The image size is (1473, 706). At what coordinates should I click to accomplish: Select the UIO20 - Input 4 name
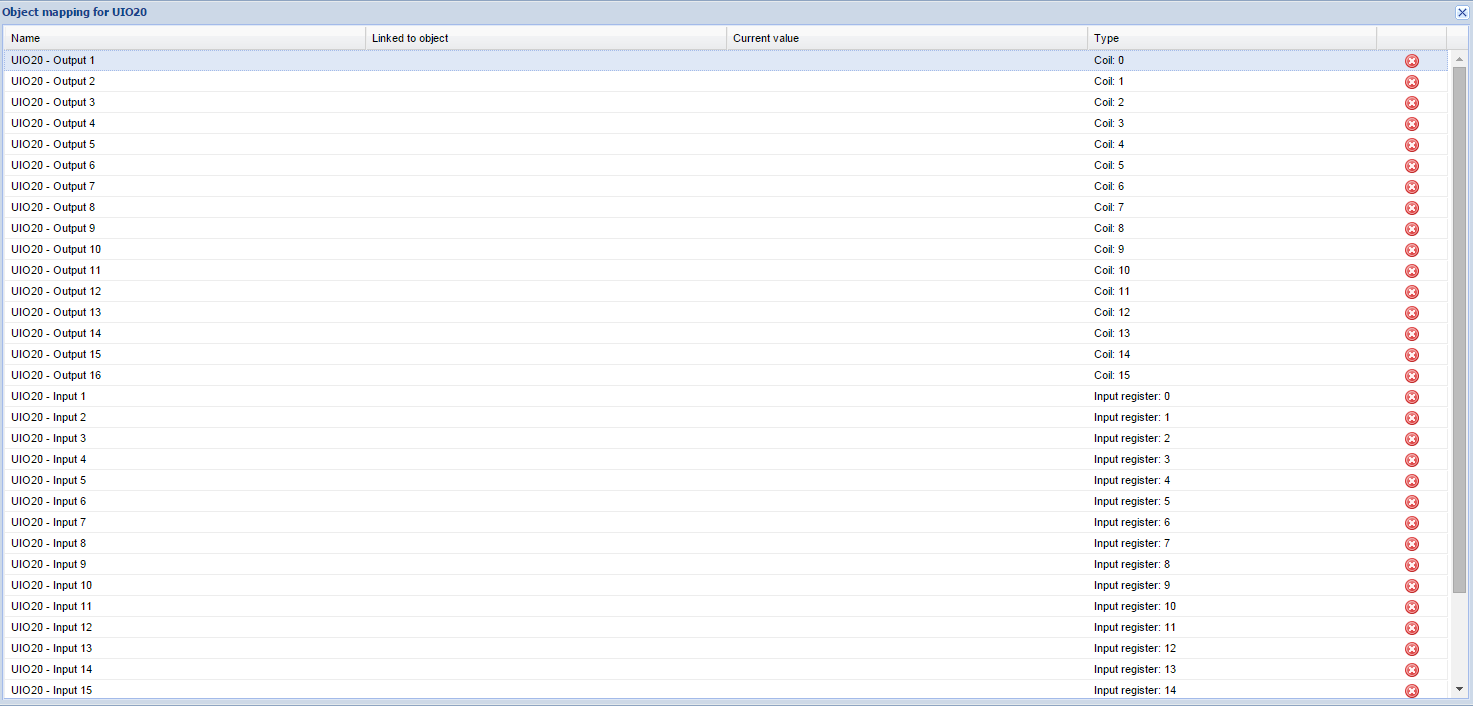click(x=49, y=460)
